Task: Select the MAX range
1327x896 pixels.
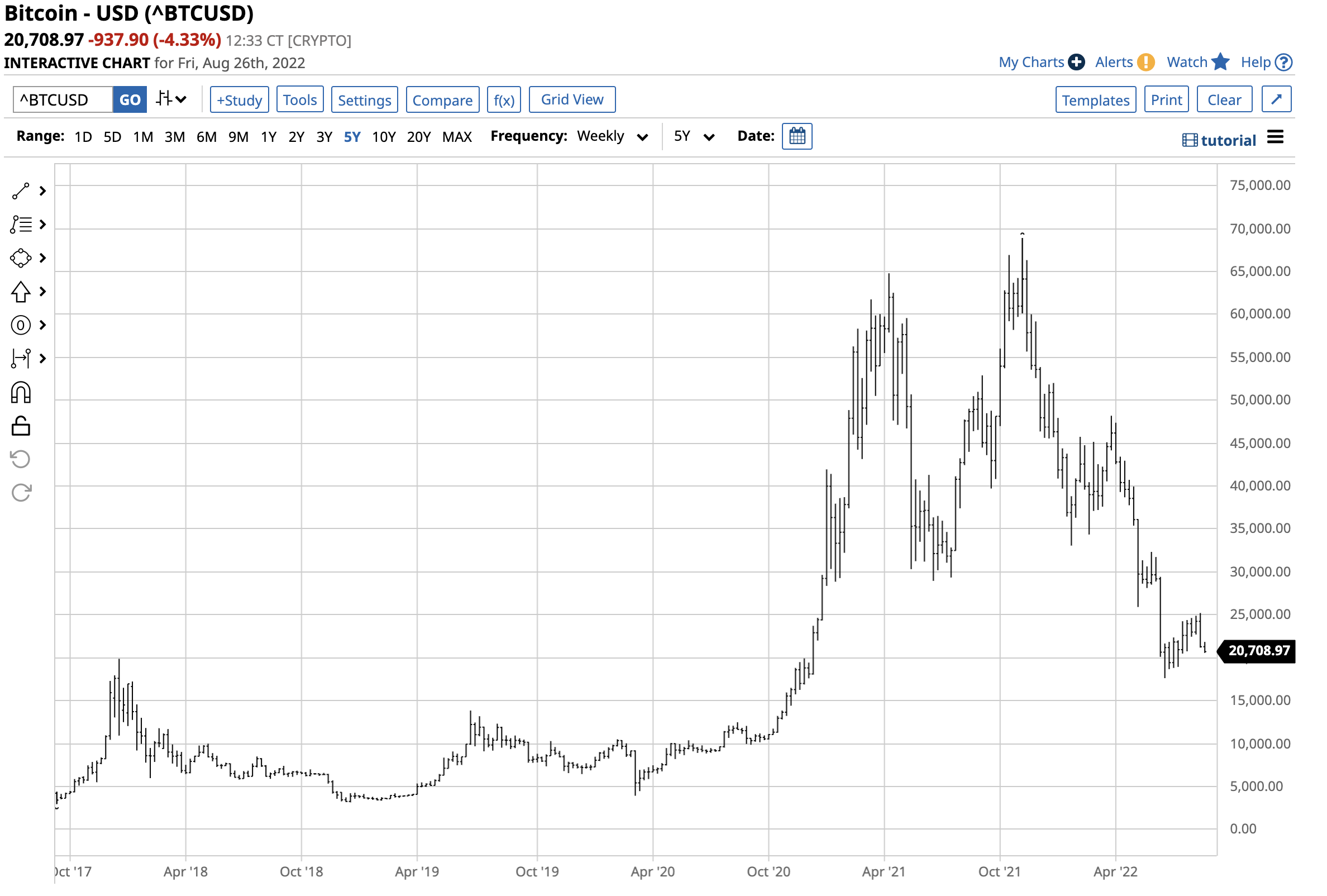Action: [x=457, y=136]
